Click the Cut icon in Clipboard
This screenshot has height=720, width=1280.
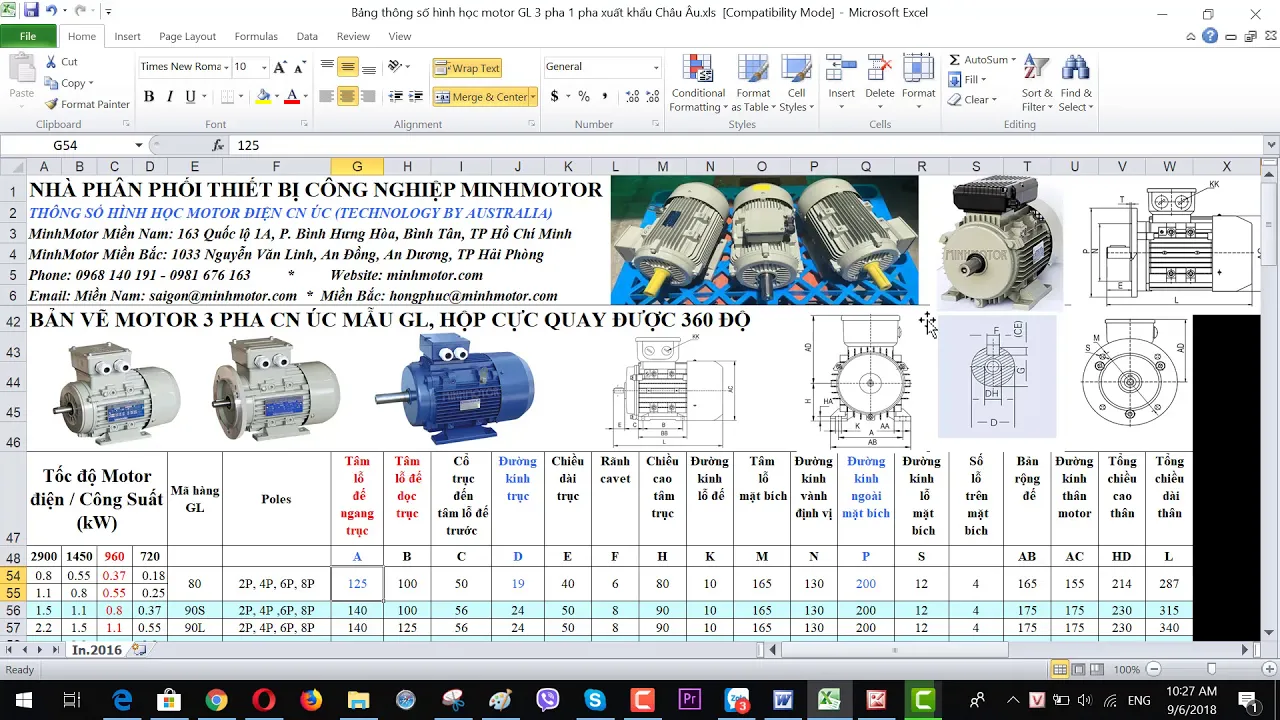(x=53, y=62)
